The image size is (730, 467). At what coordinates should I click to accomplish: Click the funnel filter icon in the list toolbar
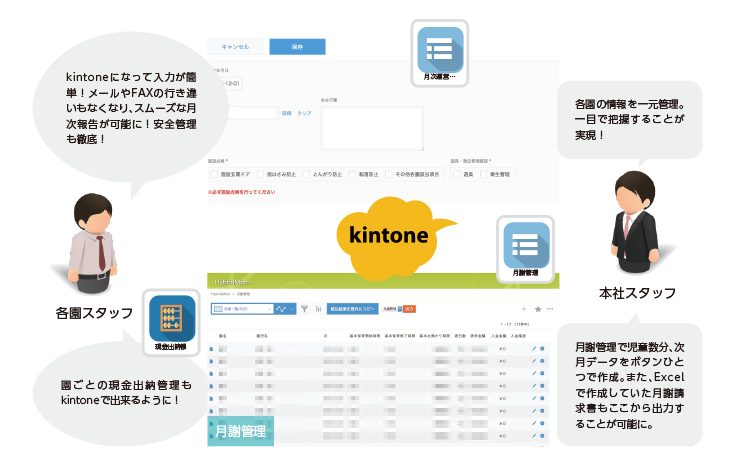pyautogui.click(x=304, y=309)
